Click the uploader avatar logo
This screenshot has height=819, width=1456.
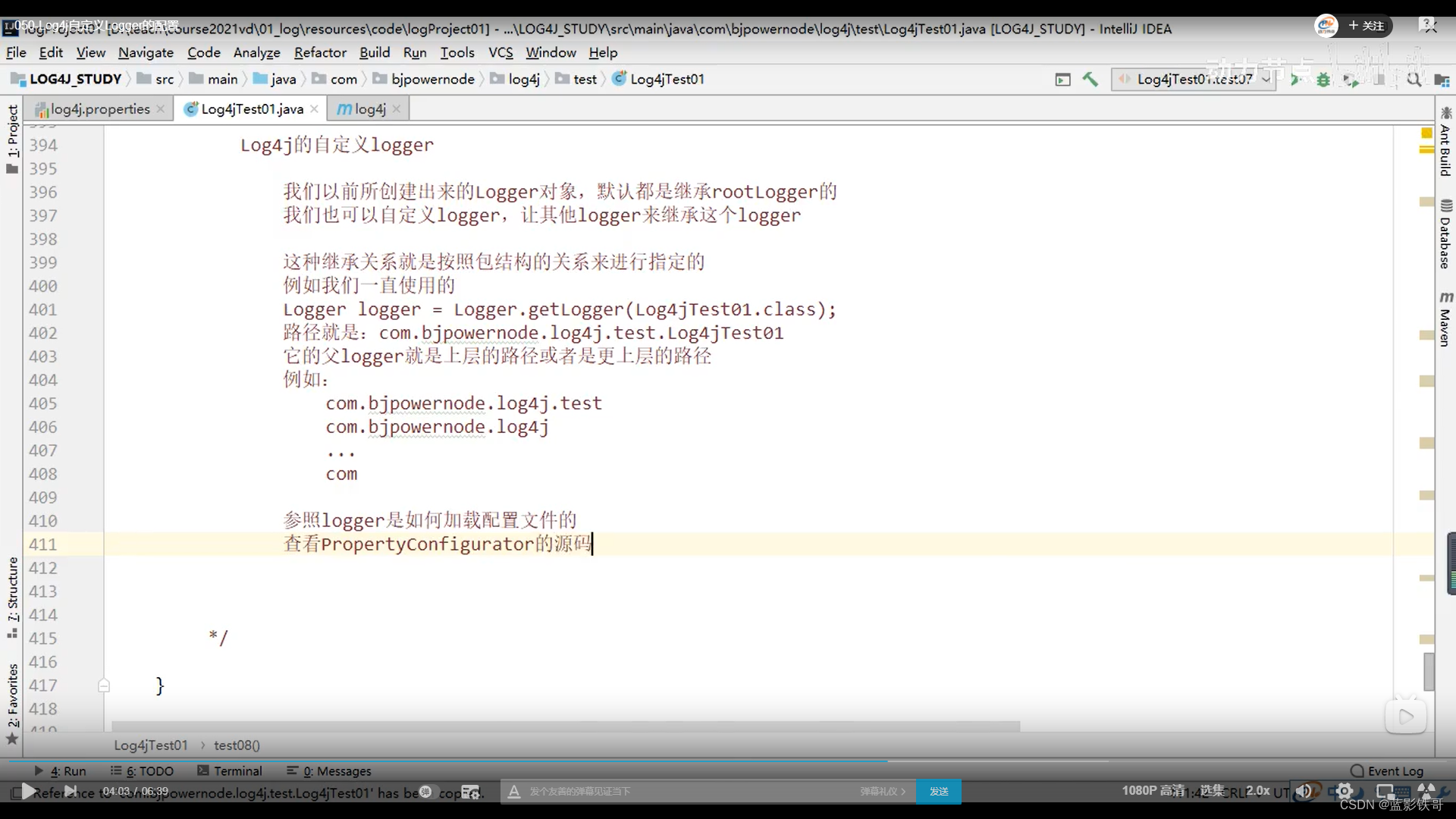pos(1326,26)
